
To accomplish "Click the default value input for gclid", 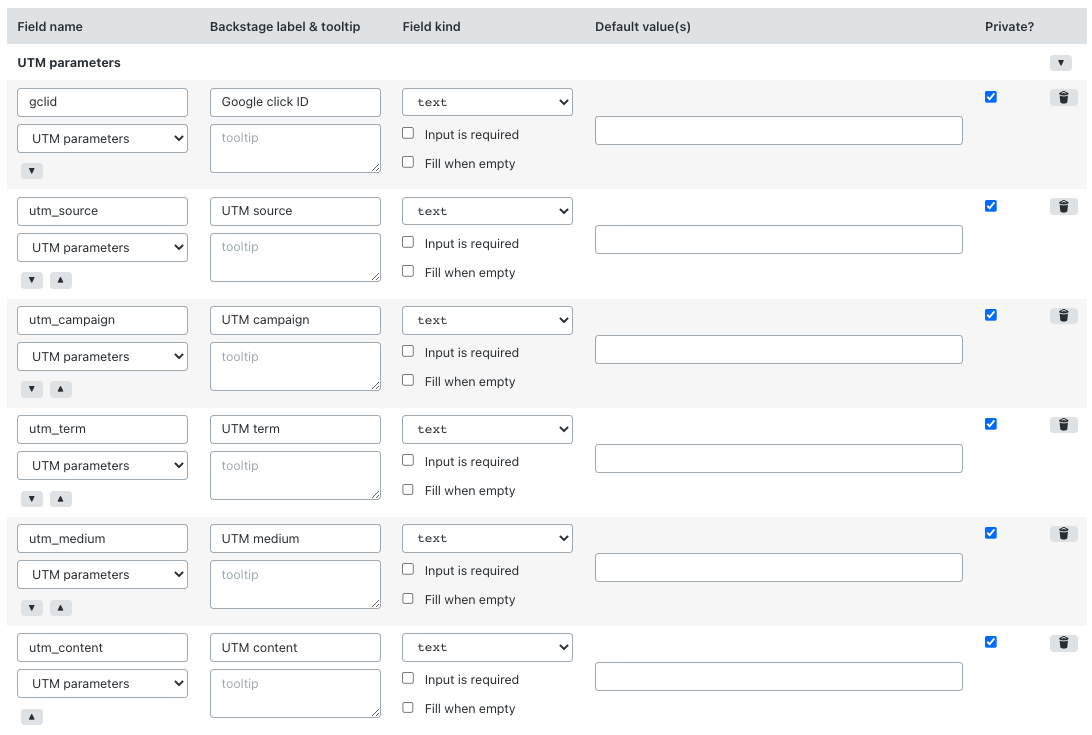I will (779, 130).
